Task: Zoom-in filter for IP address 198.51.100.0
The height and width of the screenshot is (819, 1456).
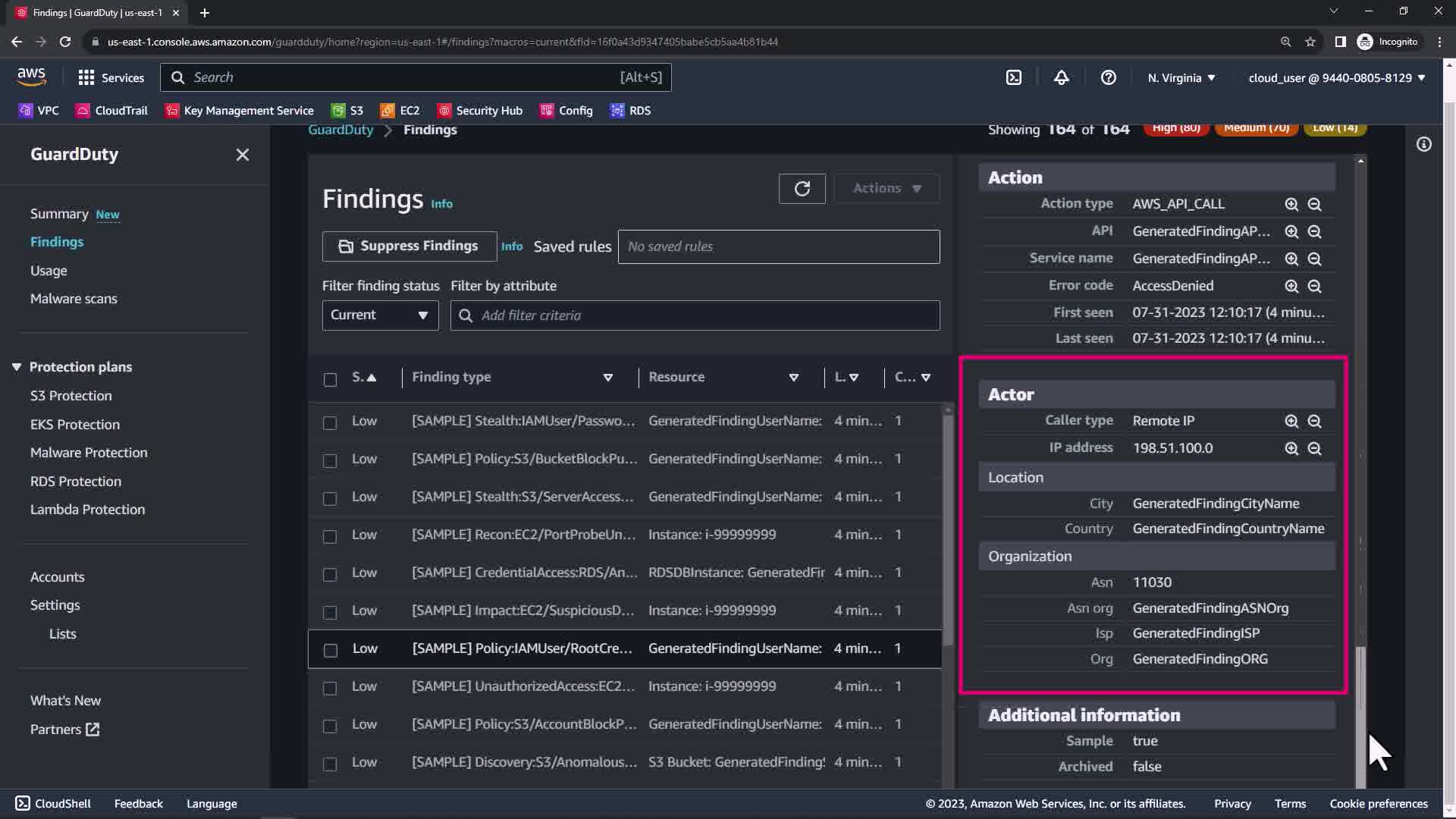Action: 1291,448
